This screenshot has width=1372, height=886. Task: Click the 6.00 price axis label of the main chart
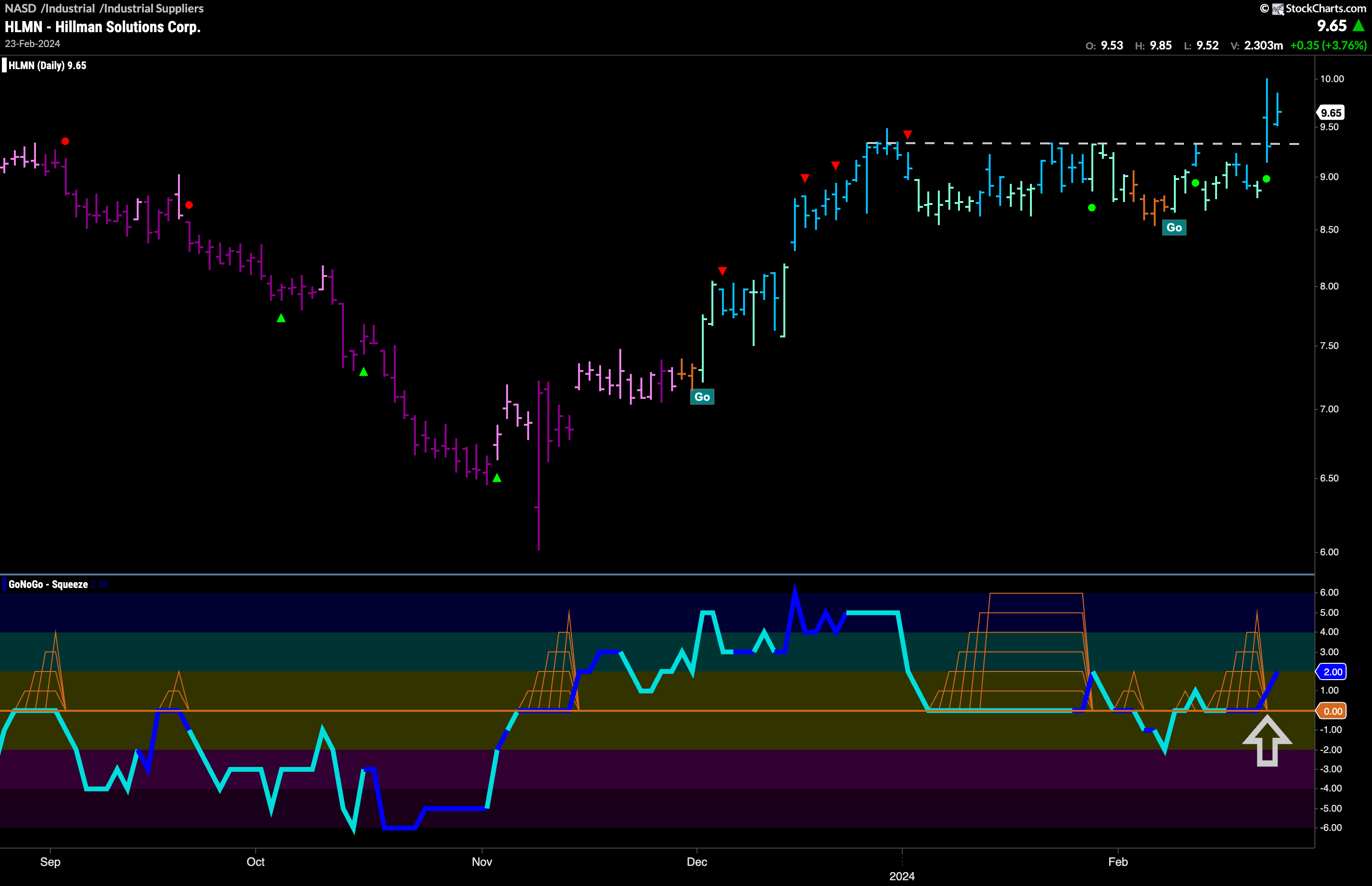pyautogui.click(x=1329, y=552)
